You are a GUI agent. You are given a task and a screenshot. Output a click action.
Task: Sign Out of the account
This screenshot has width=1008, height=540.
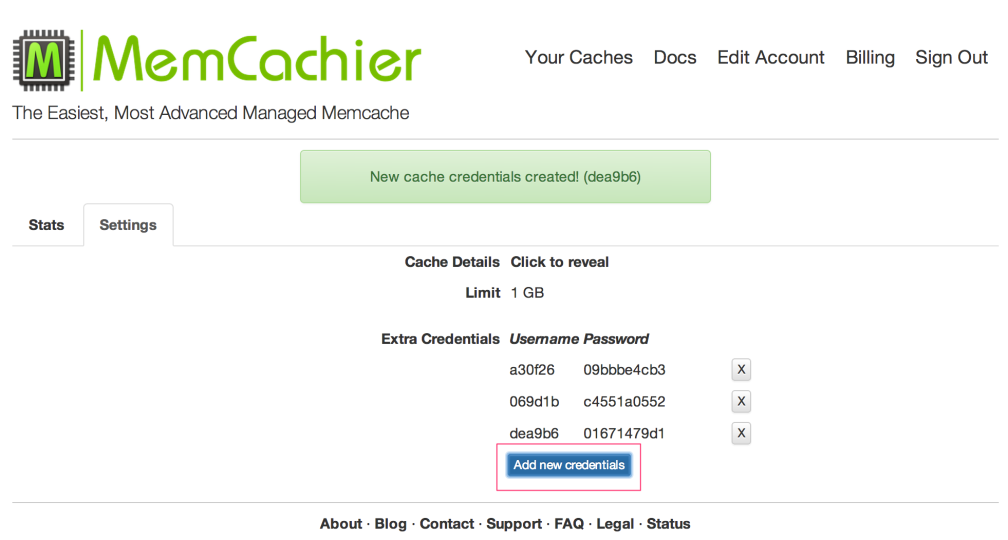coord(951,57)
